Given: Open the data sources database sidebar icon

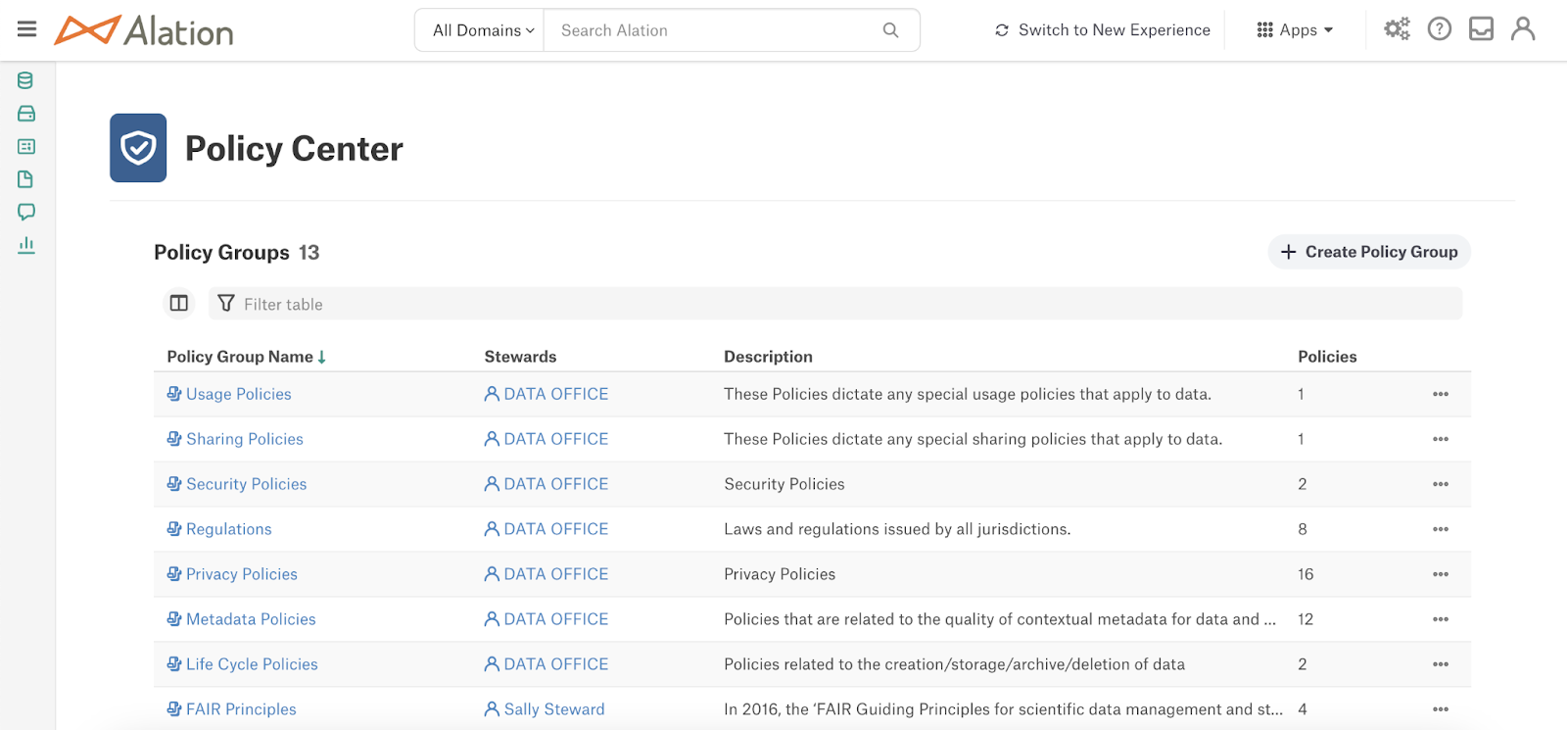Looking at the screenshot, I should tap(26, 80).
